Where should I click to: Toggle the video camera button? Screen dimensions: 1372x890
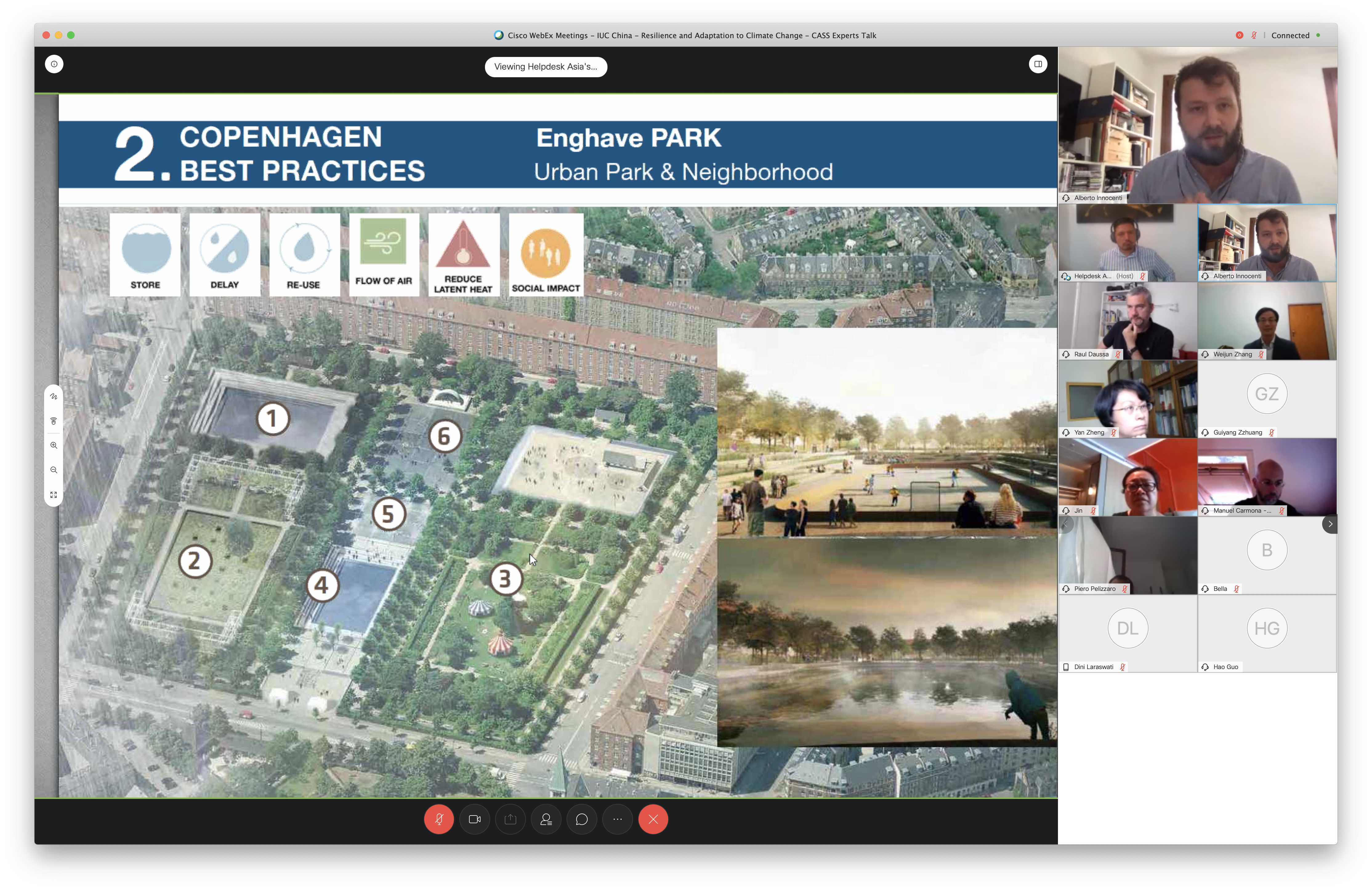[x=474, y=819]
